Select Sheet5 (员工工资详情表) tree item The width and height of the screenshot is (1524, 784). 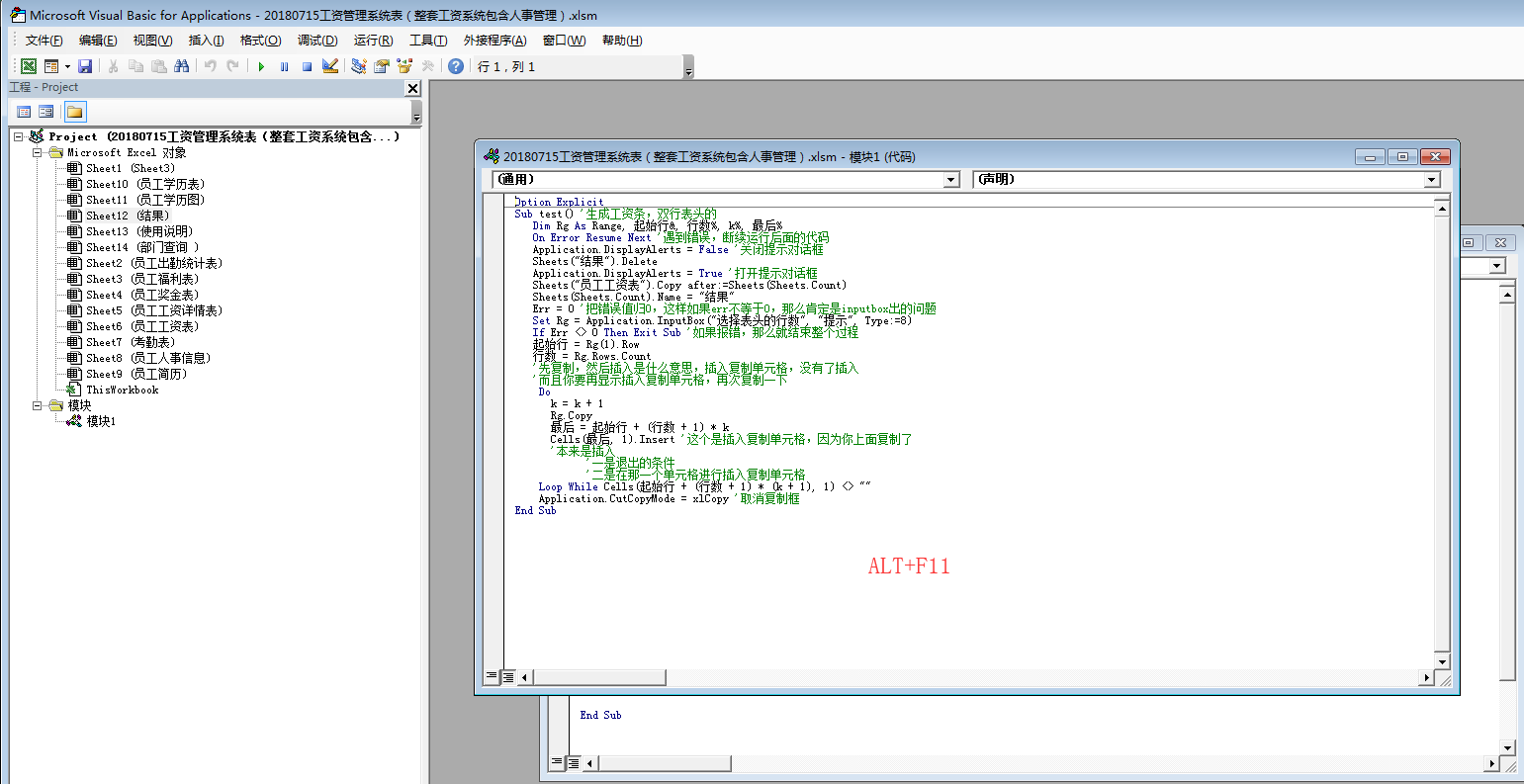[x=154, y=310]
